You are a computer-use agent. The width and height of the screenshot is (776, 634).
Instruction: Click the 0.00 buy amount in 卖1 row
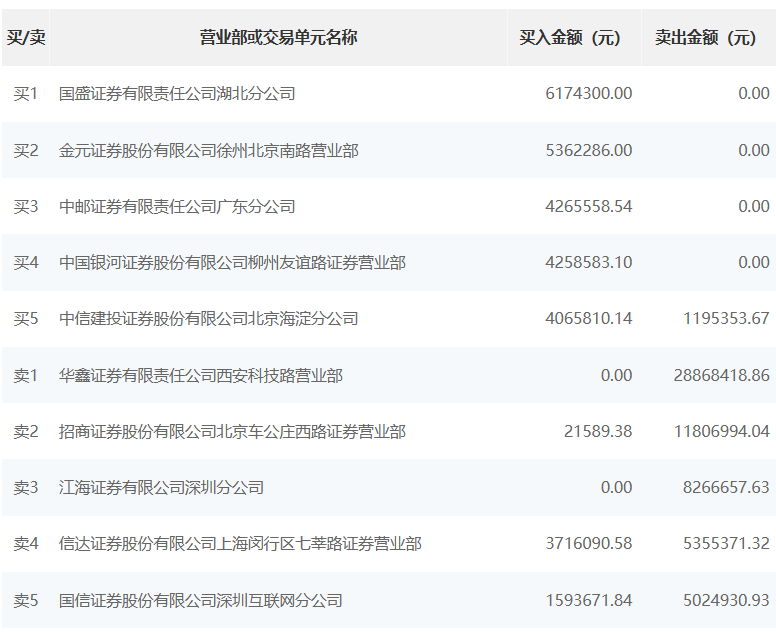pos(616,376)
